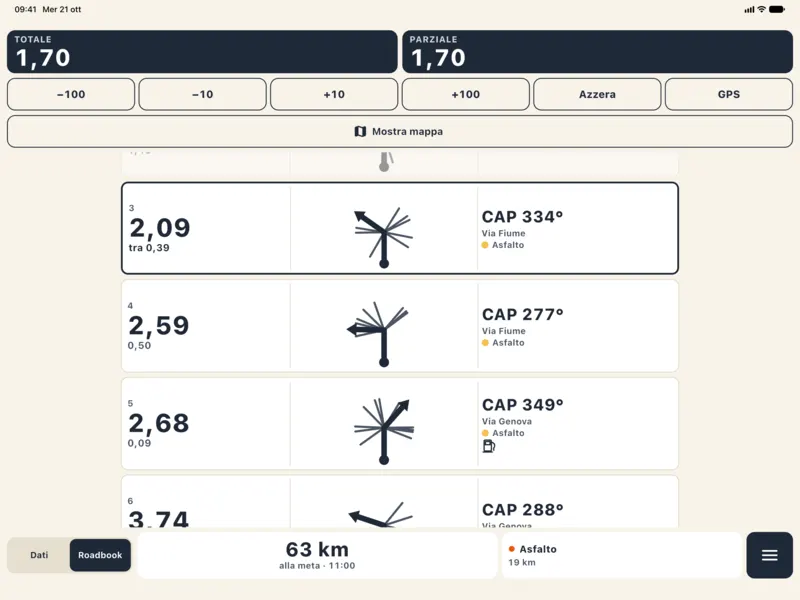
Task: Decrease the distance by 10
Action: [203, 94]
